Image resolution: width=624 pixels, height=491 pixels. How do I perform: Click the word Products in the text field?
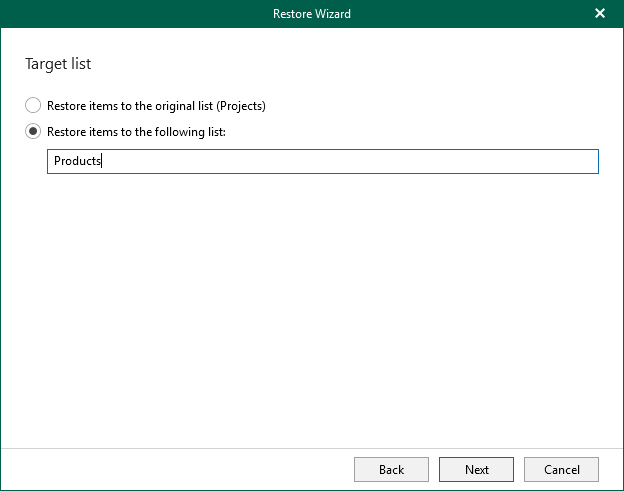click(x=78, y=161)
